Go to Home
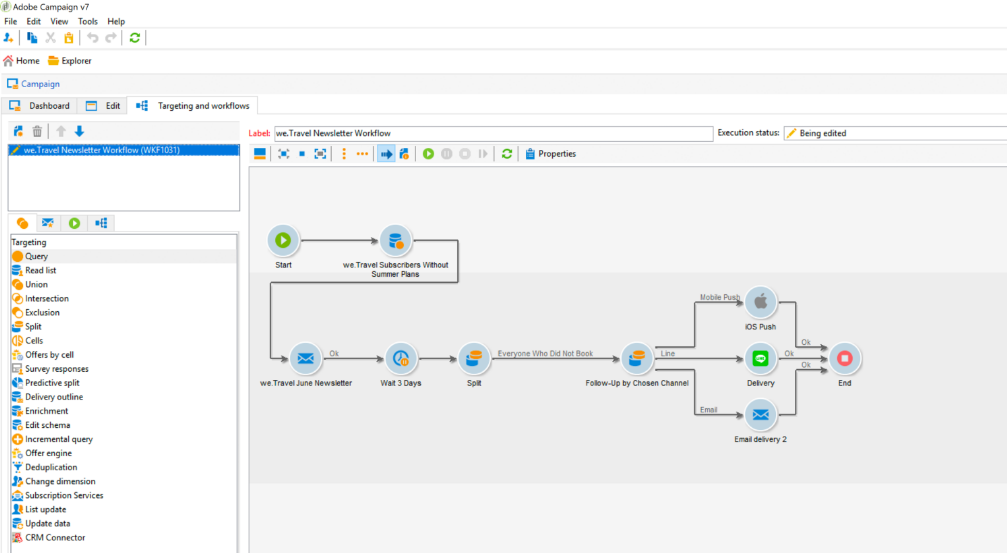 [x=21, y=61]
